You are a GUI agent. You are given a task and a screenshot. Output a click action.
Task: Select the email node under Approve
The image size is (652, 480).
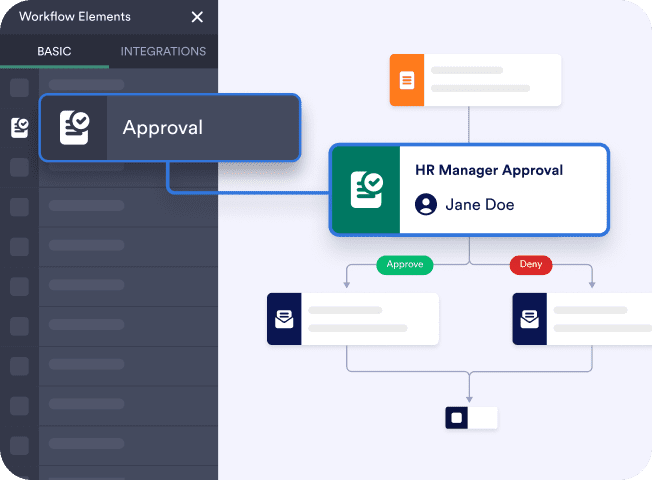pos(353,319)
